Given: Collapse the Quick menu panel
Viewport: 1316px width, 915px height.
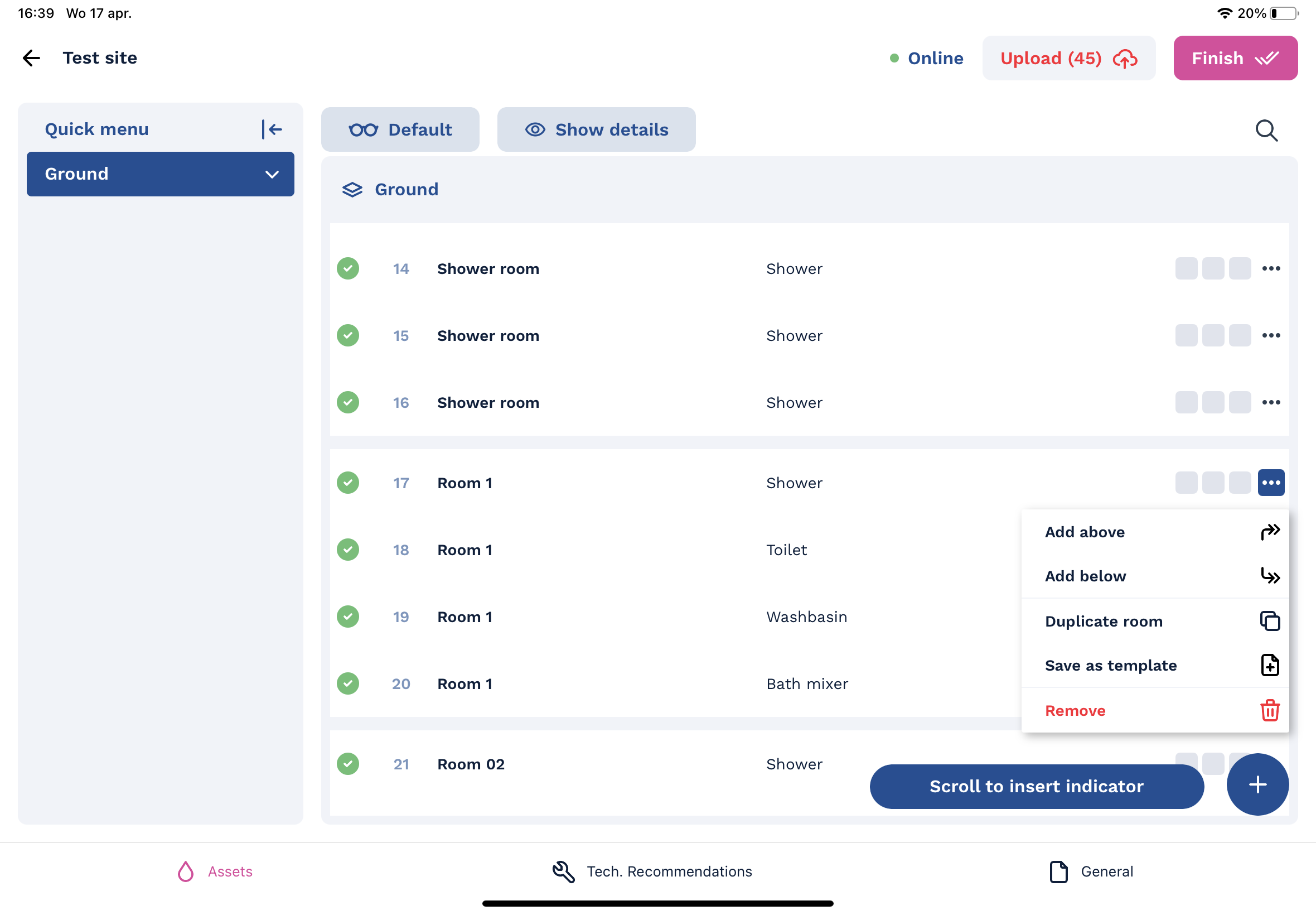Looking at the screenshot, I should (272, 129).
